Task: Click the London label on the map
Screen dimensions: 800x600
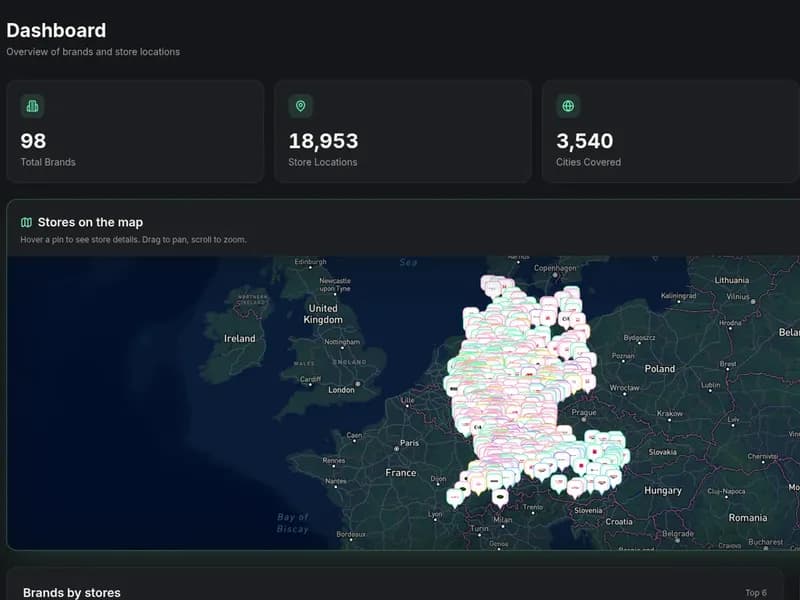Action: [341, 390]
